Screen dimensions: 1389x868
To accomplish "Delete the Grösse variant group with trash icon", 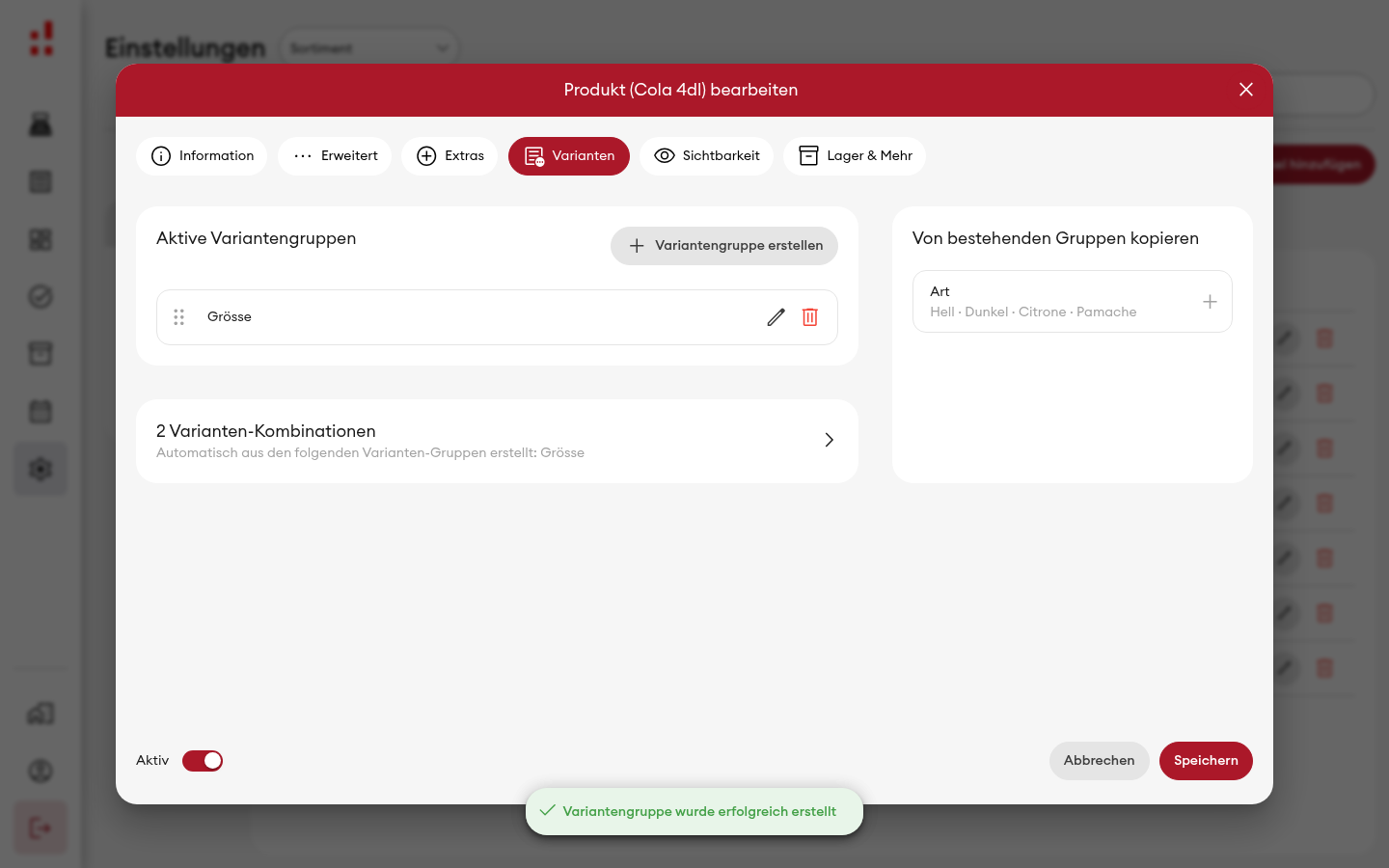I will point(810,317).
